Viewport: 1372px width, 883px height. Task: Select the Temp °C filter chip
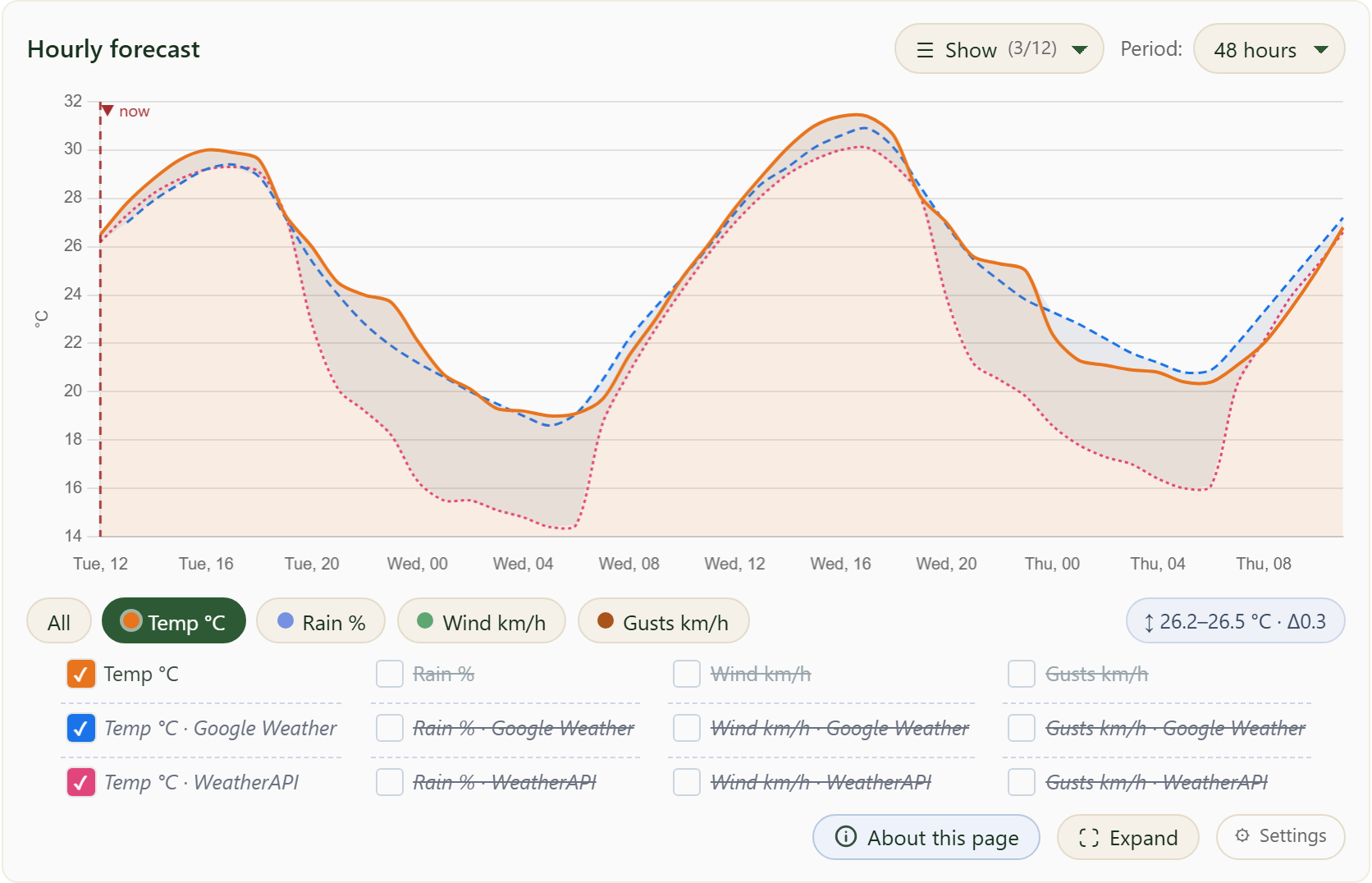pyautogui.click(x=174, y=621)
